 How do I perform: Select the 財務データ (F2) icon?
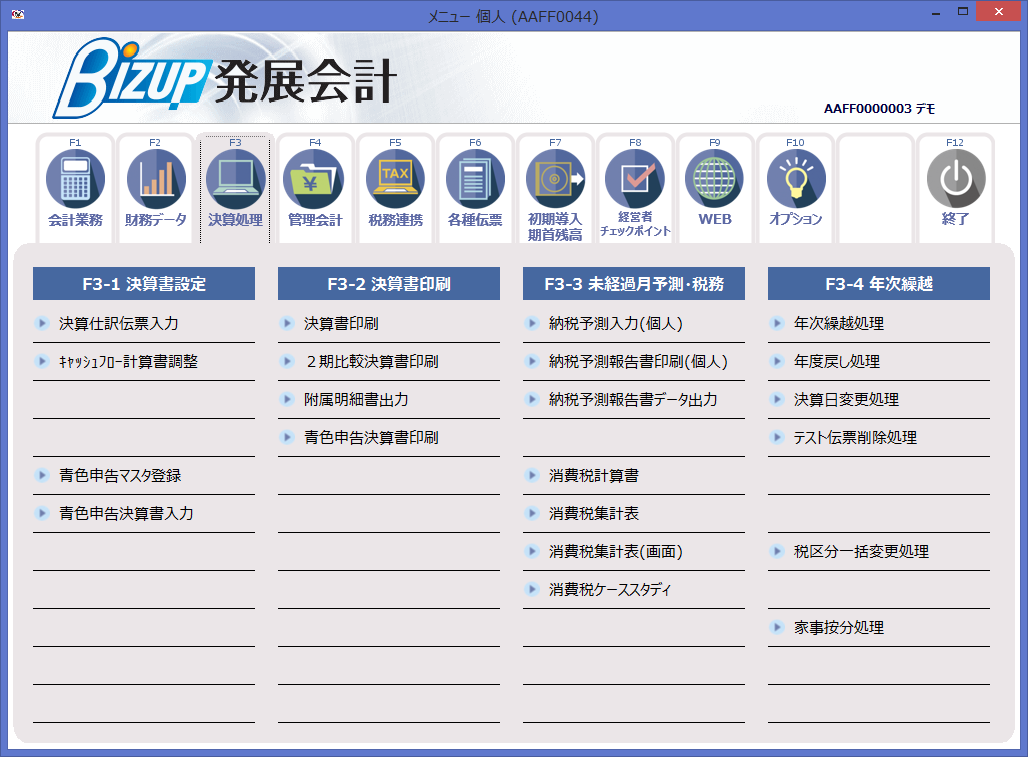click(156, 185)
